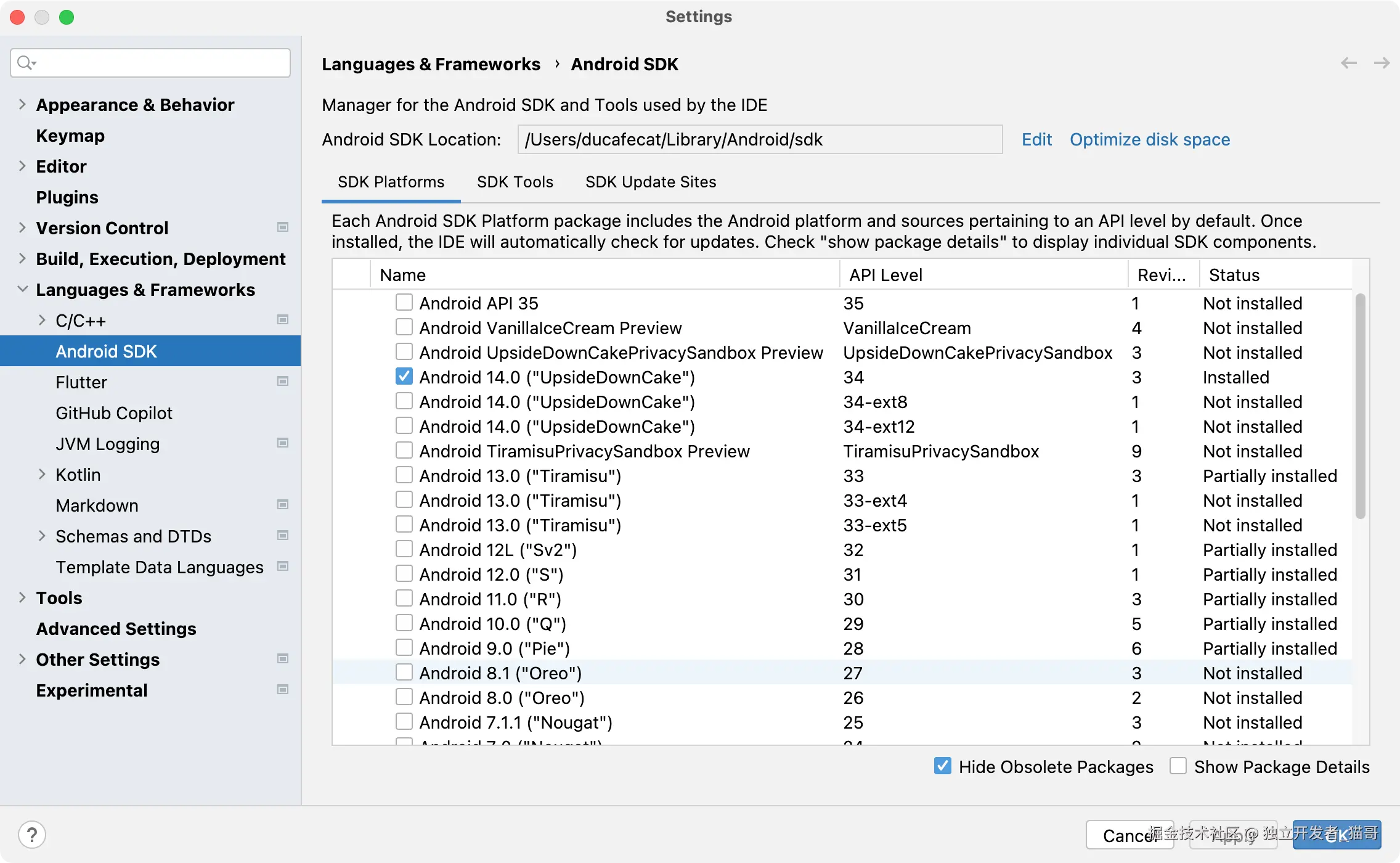Viewport: 1400px width, 863px height.
Task: Click Optimize disk space link
Action: point(1150,139)
